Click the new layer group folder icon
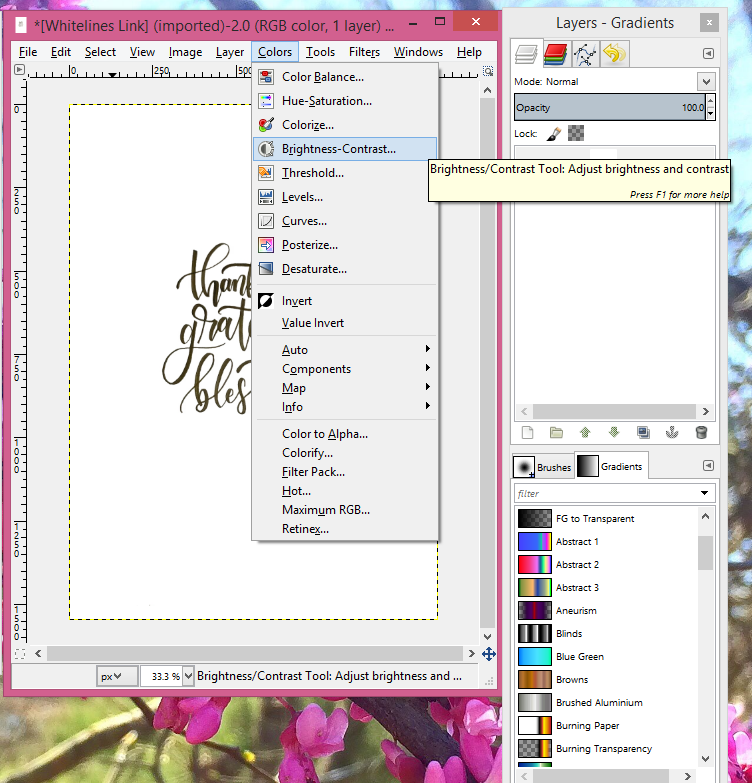The width and height of the screenshot is (752, 783). click(556, 433)
